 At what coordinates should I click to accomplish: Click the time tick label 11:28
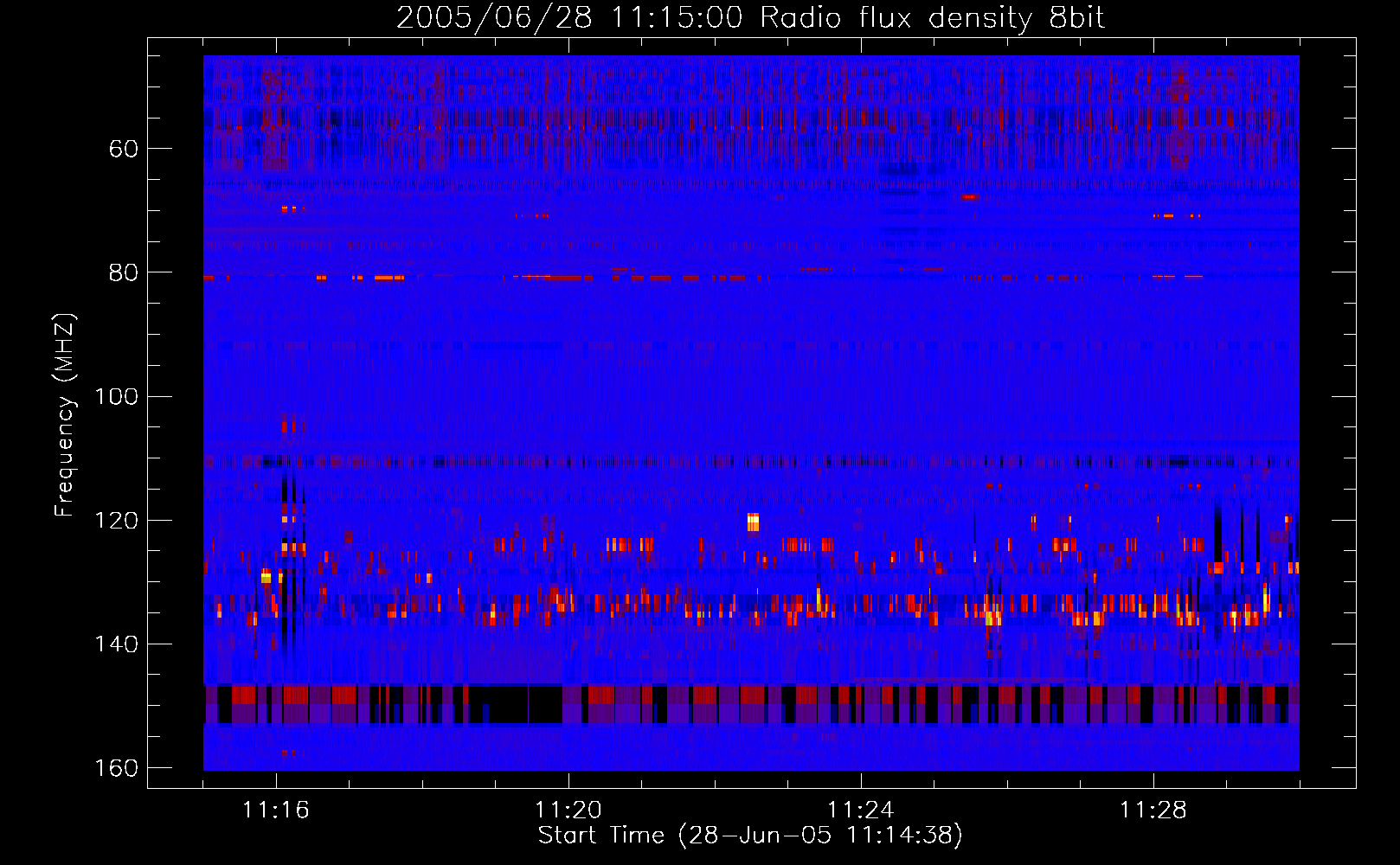tap(1153, 810)
